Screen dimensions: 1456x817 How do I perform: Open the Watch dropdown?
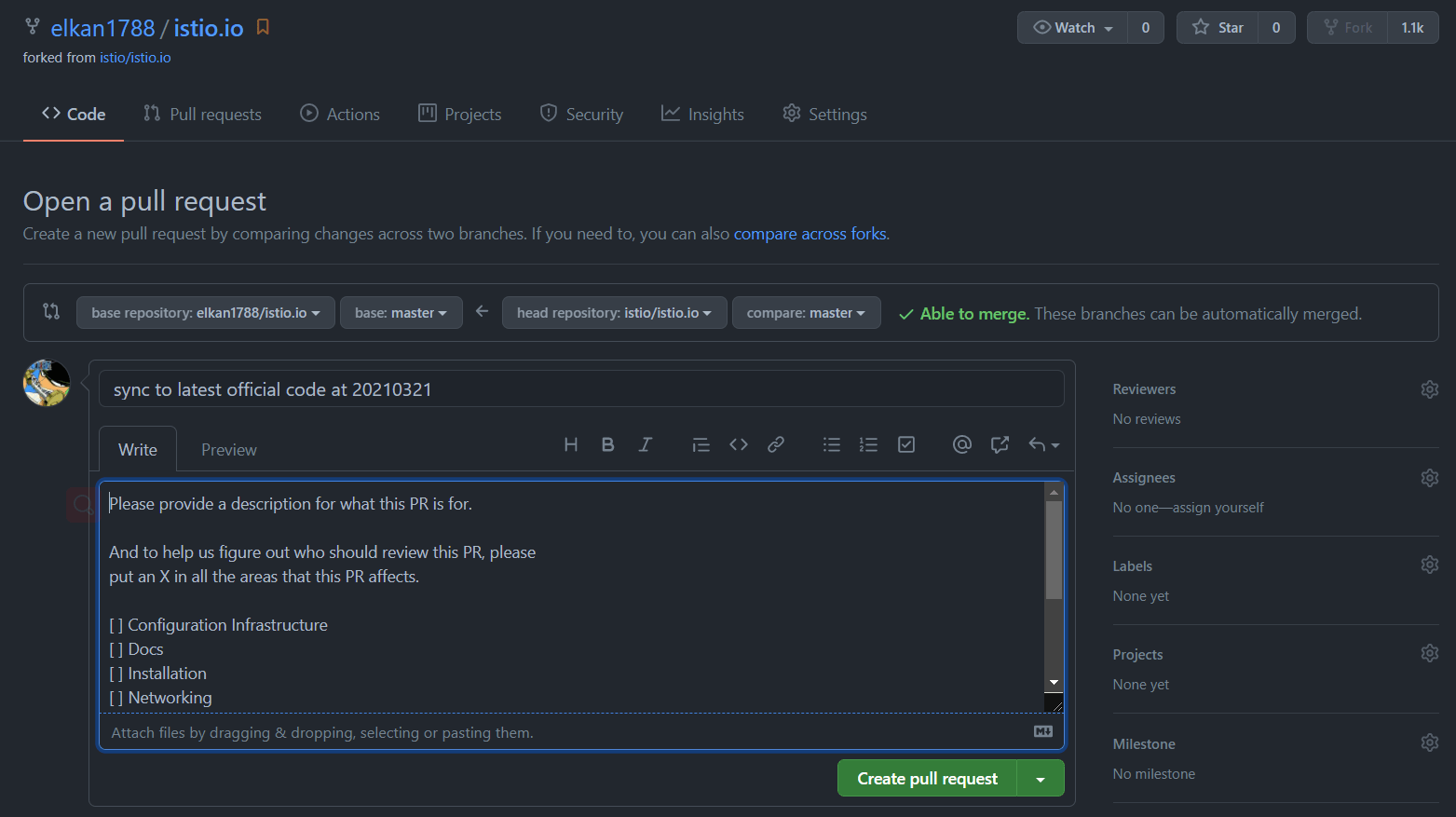(1073, 28)
